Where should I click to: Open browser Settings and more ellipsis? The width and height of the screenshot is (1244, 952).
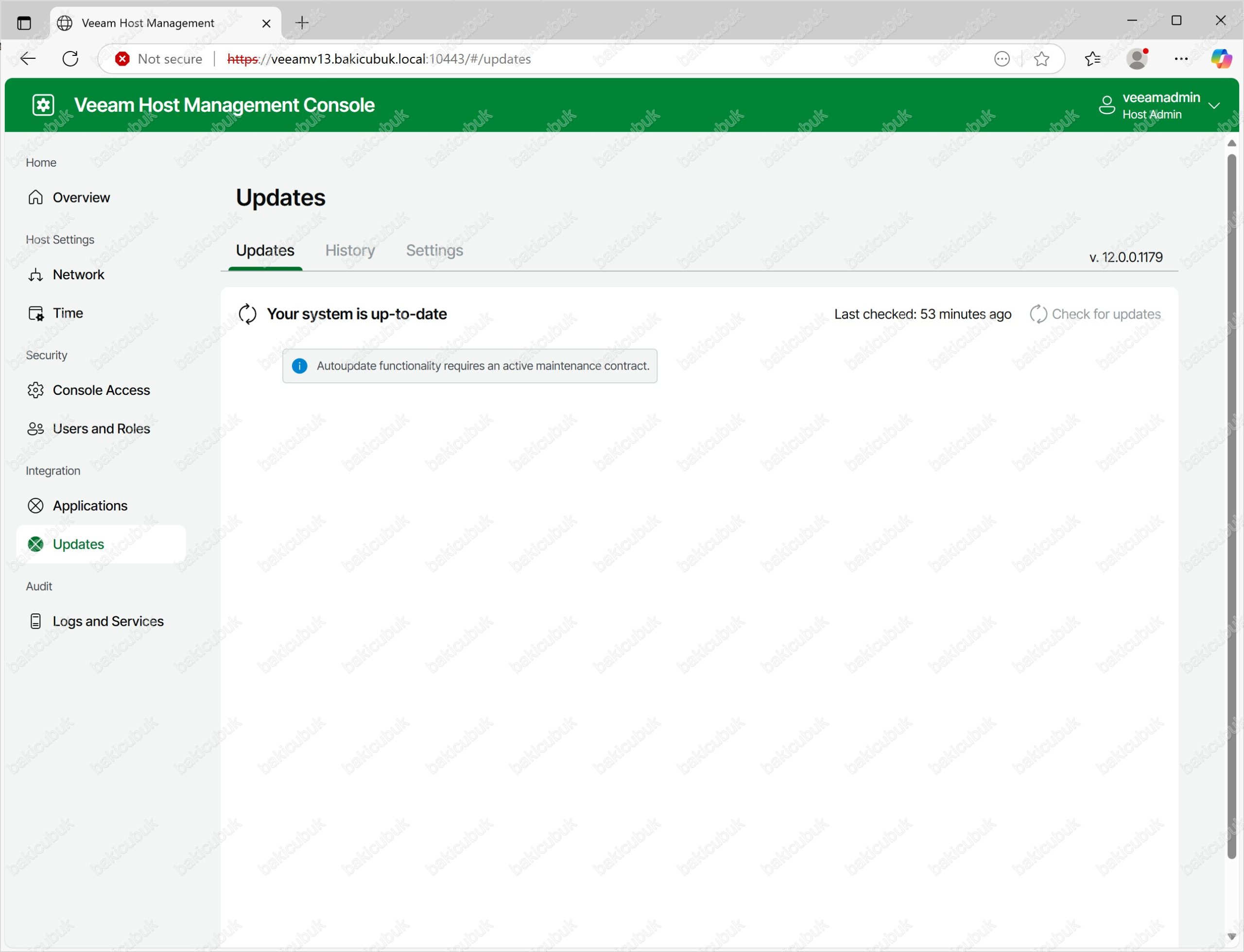coord(1181,59)
